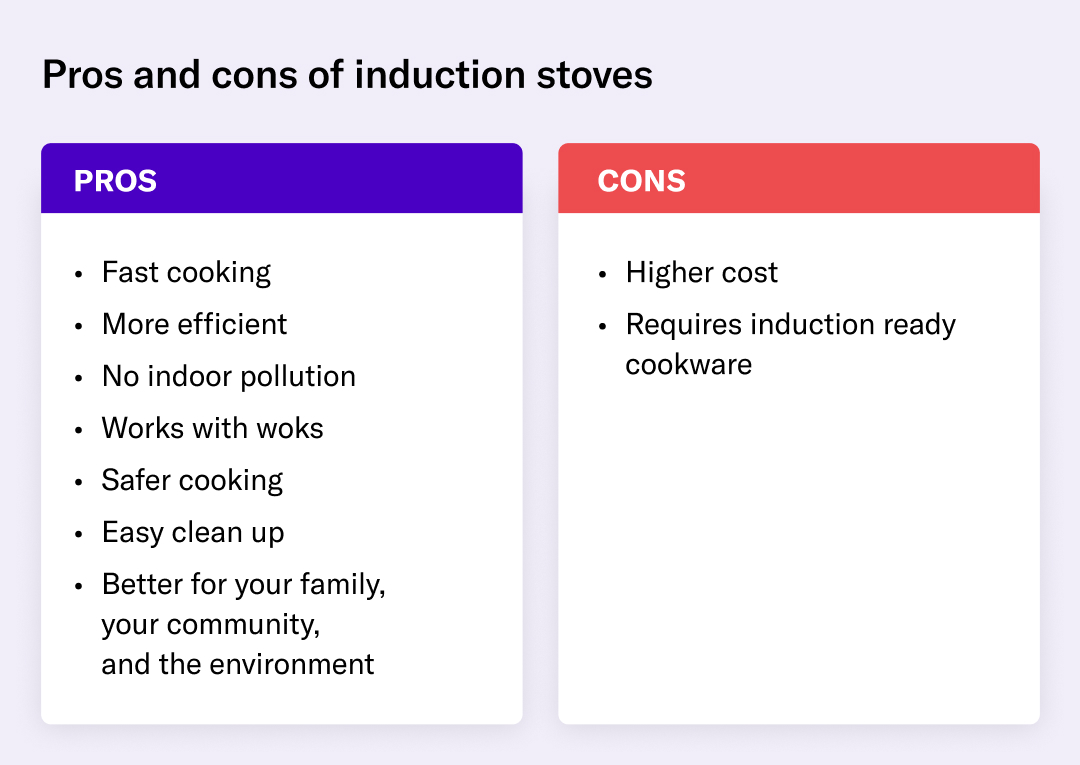The height and width of the screenshot is (765, 1080).
Task: Click the bullet dot beside "Easy clean up"
Action: (x=79, y=534)
